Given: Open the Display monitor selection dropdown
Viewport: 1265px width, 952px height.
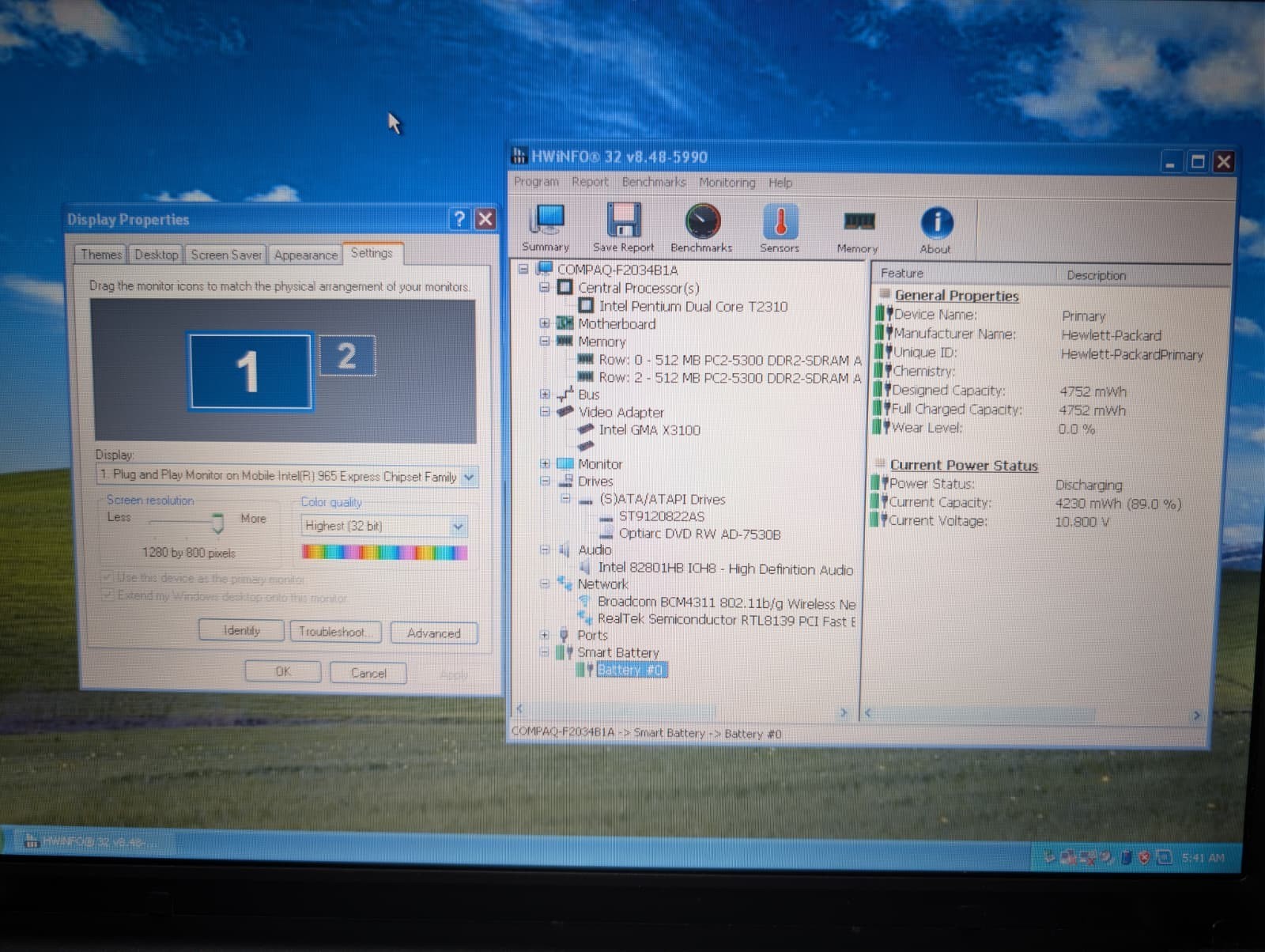Looking at the screenshot, I should point(469,477).
